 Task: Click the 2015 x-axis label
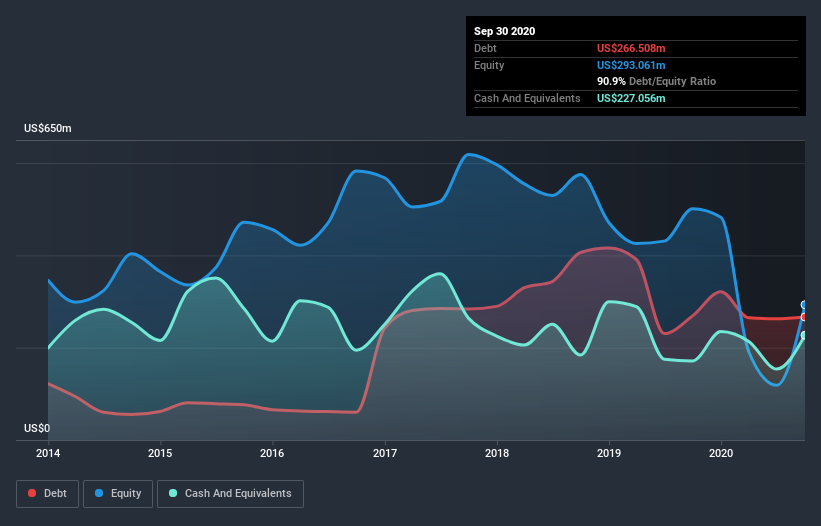pyautogui.click(x=160, y=453)
